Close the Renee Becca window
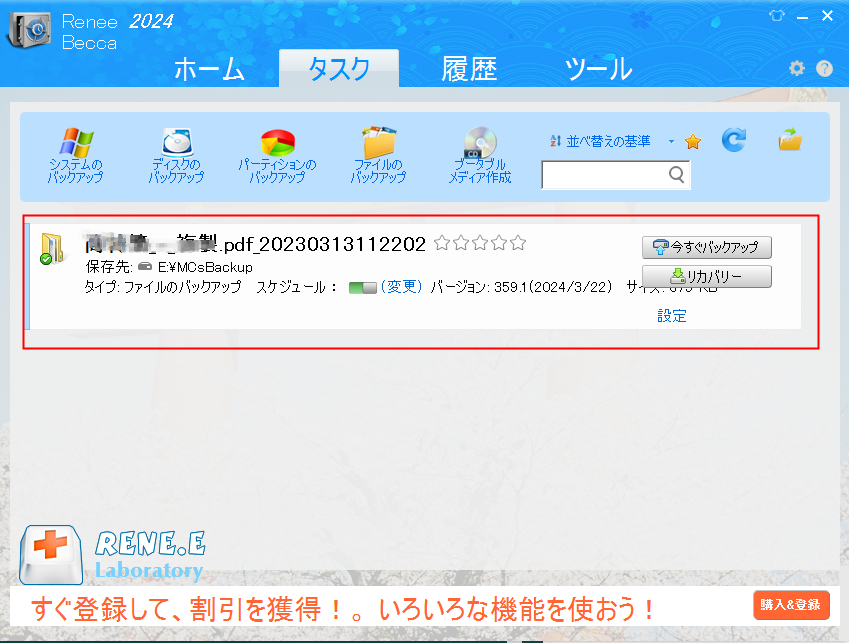849x643 pixels. (x=827, y=16)
